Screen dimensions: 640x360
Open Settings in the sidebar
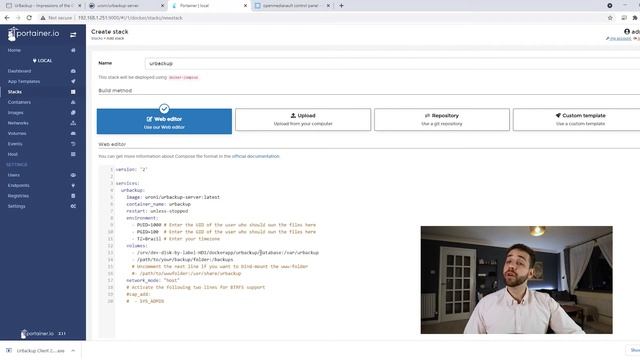tap(16, 207)
